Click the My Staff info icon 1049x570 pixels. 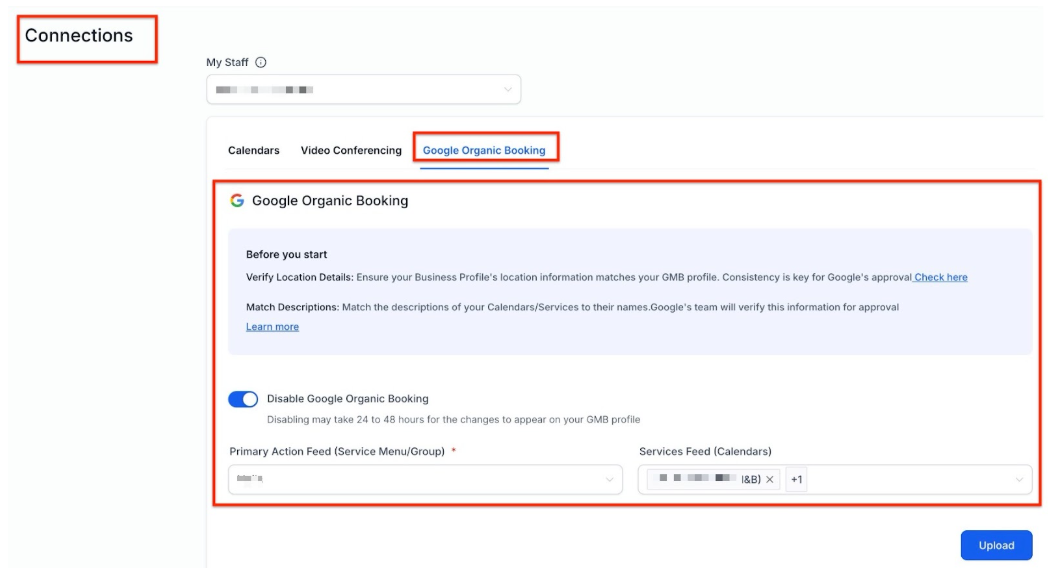pos(261,62)
